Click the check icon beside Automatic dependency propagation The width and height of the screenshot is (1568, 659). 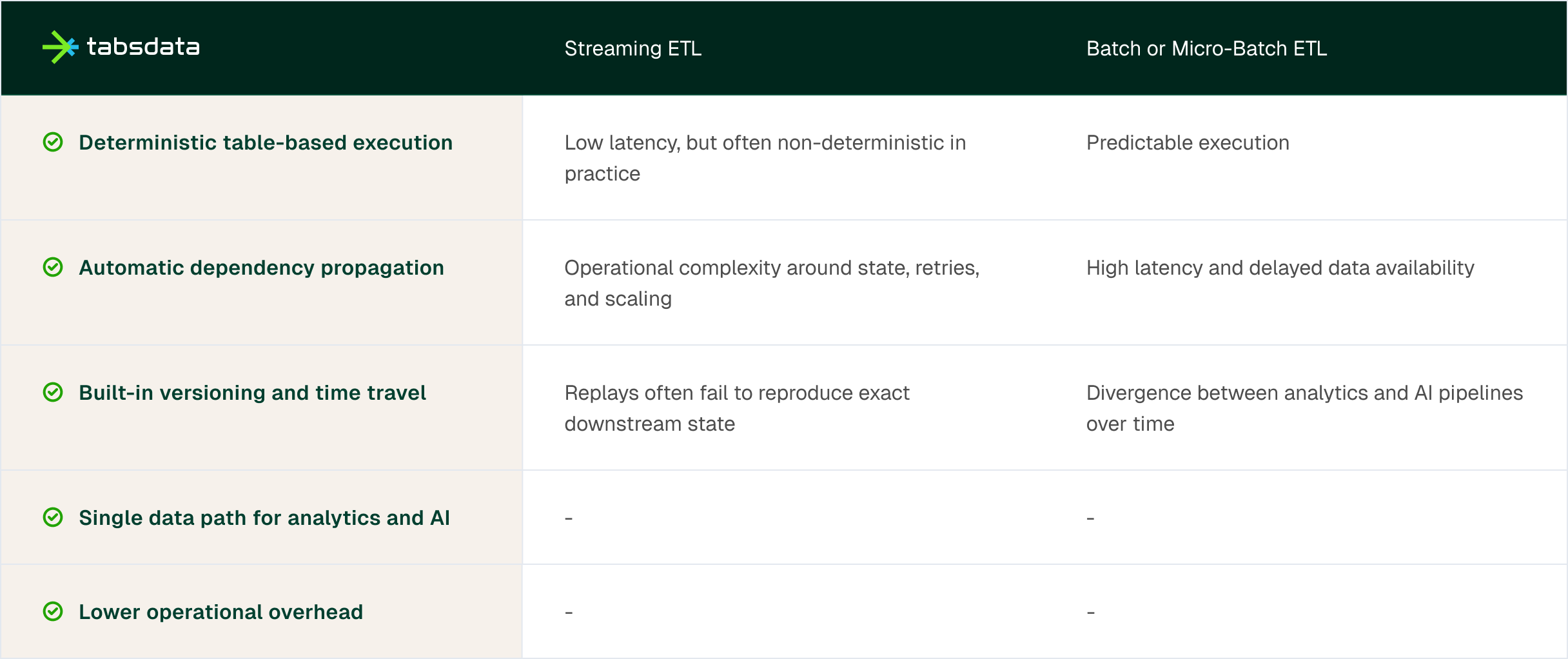[53, 267]
